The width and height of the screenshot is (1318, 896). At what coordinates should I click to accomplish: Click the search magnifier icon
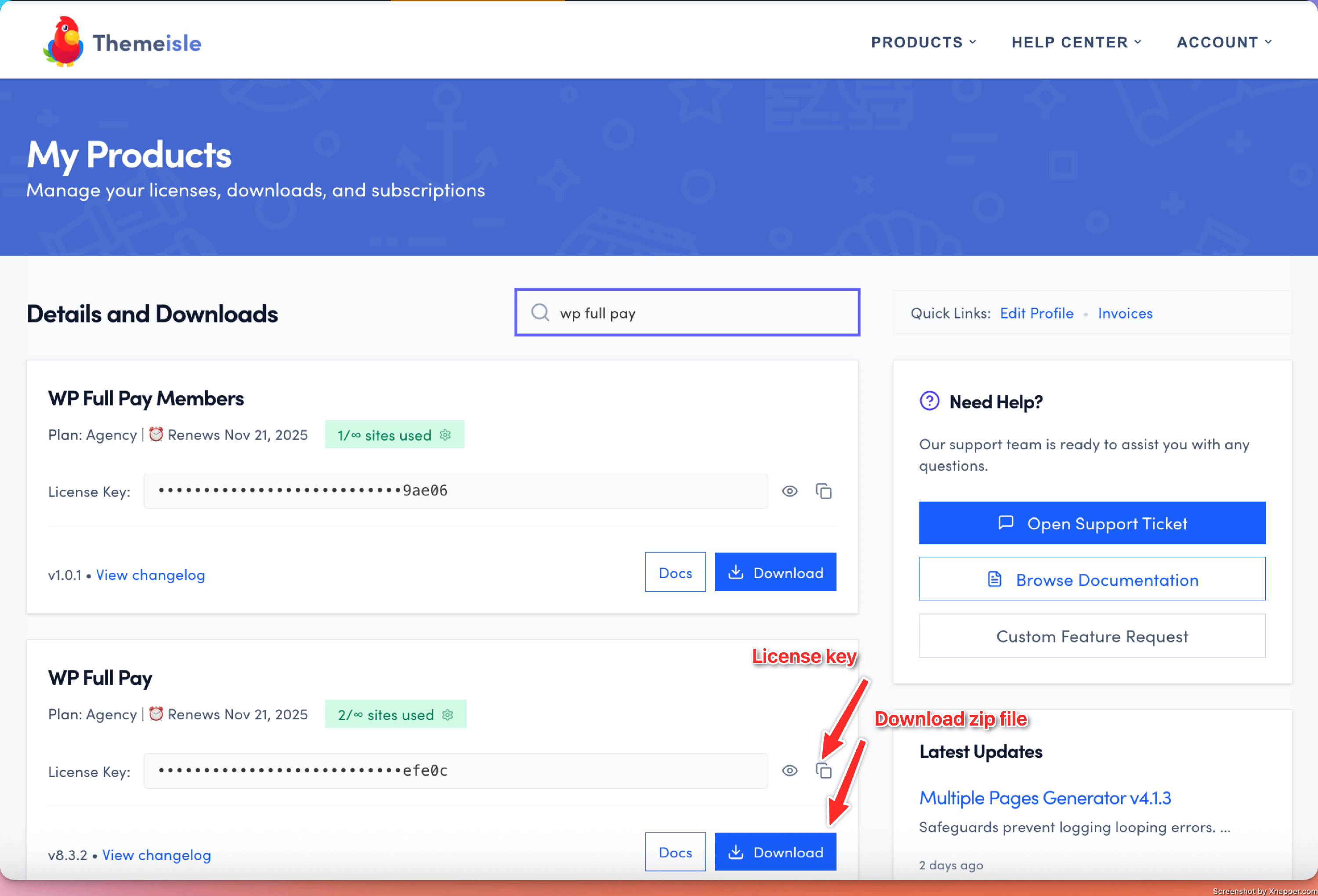click(540, 312)
